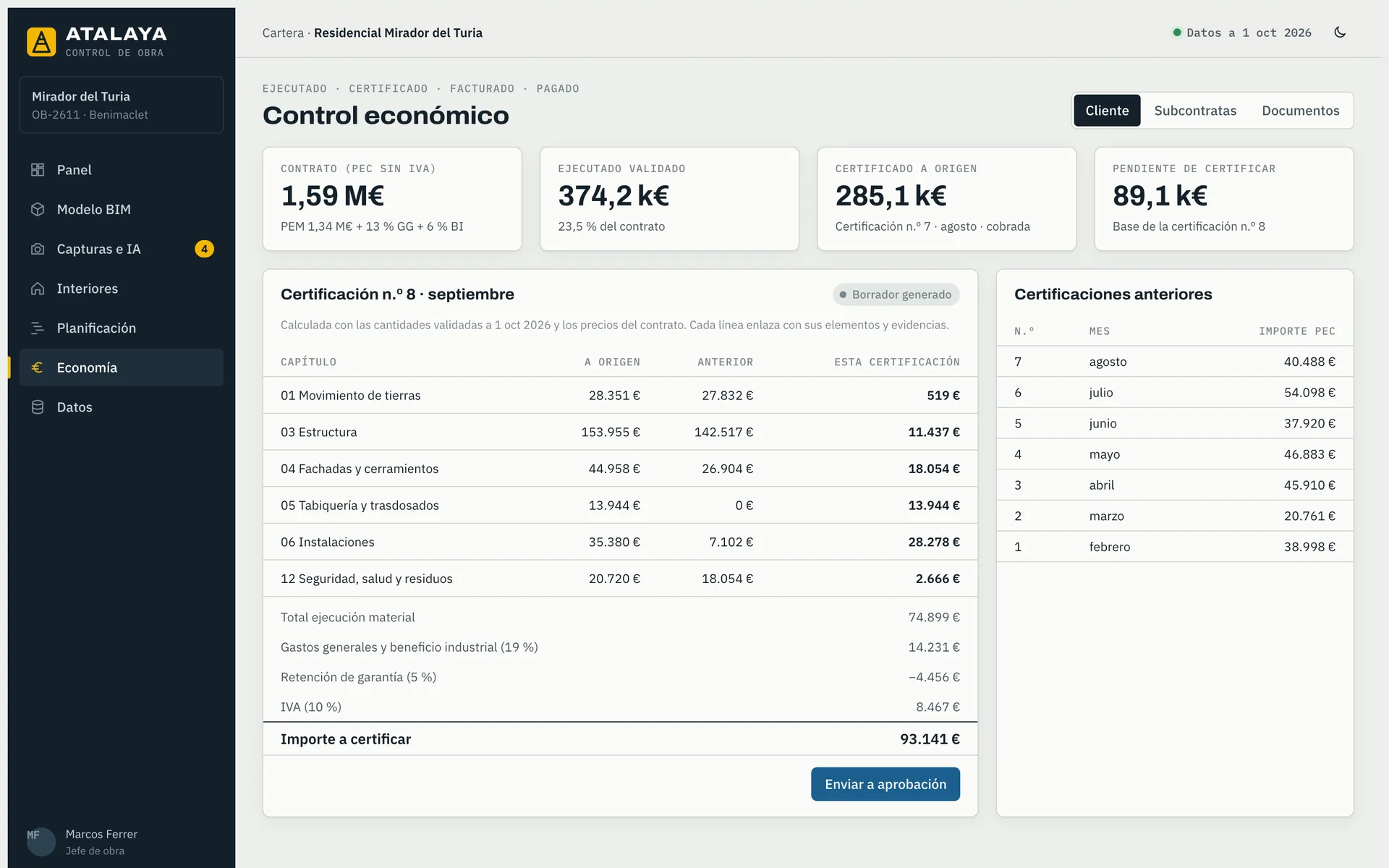Image resolution: width=1389 pixels, height=868 pixels.
Task: Select the Capturas e IA camera icon
Action: click(38, 249)
